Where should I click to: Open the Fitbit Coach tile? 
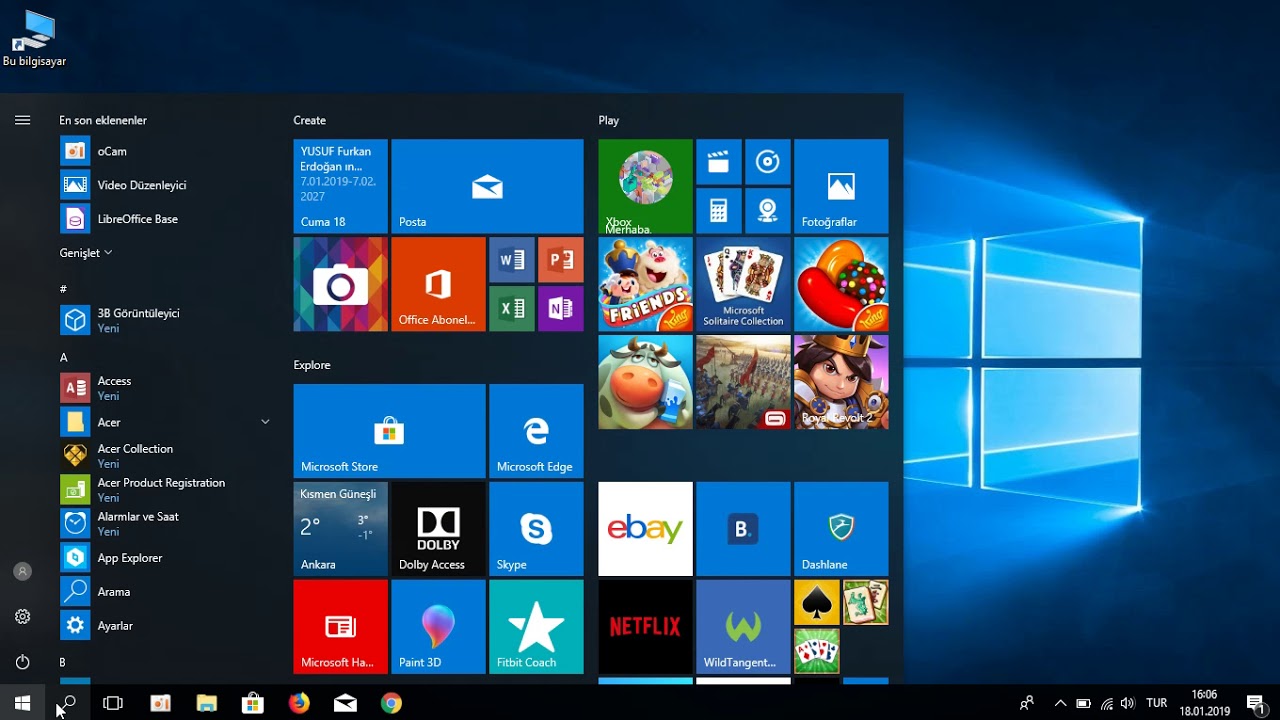pos(536,627)
